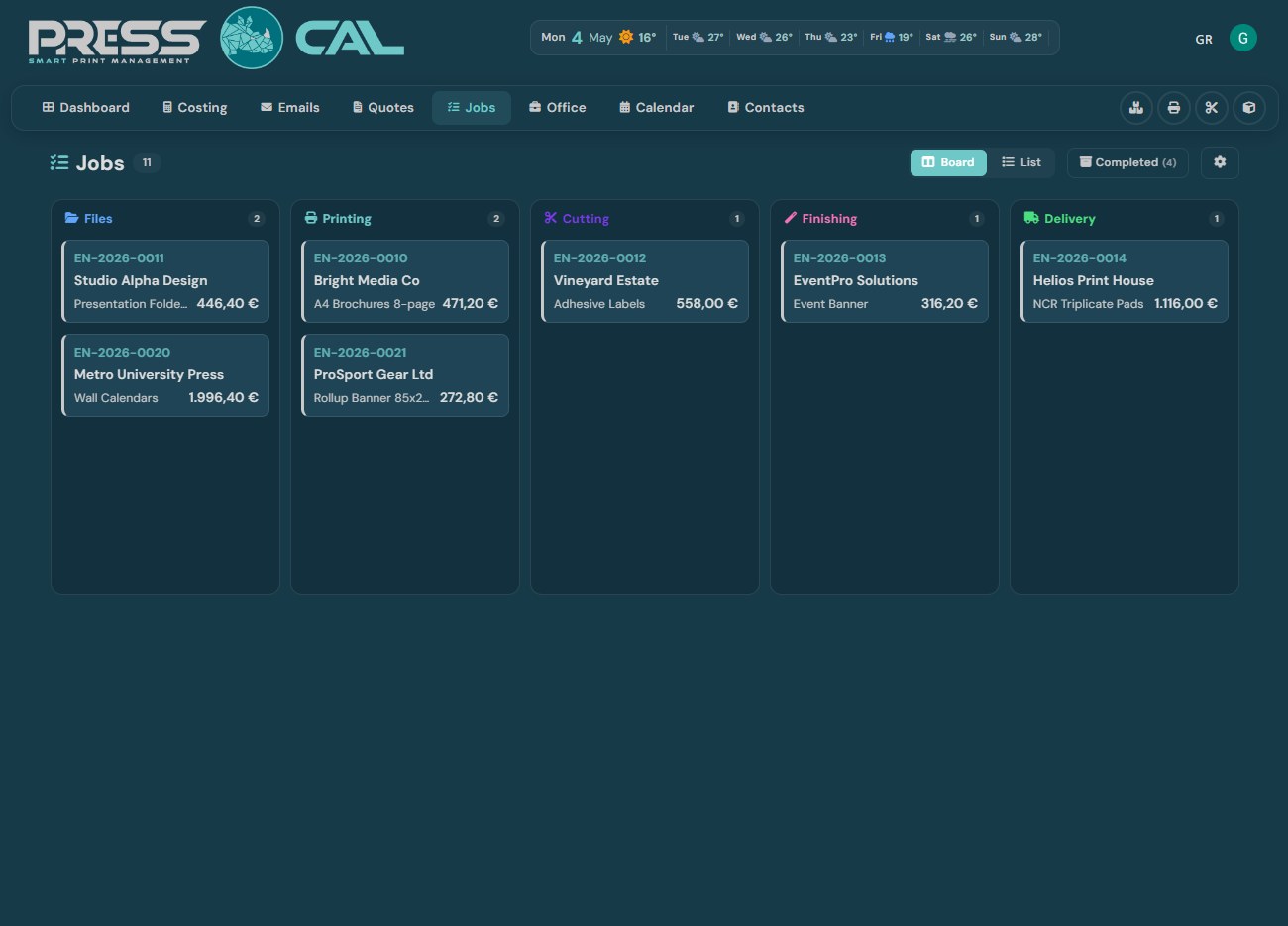The height and width of the screenshot is (926, 1288).
Task: Click the 558,00 € amount
Action: coord(706,303)
